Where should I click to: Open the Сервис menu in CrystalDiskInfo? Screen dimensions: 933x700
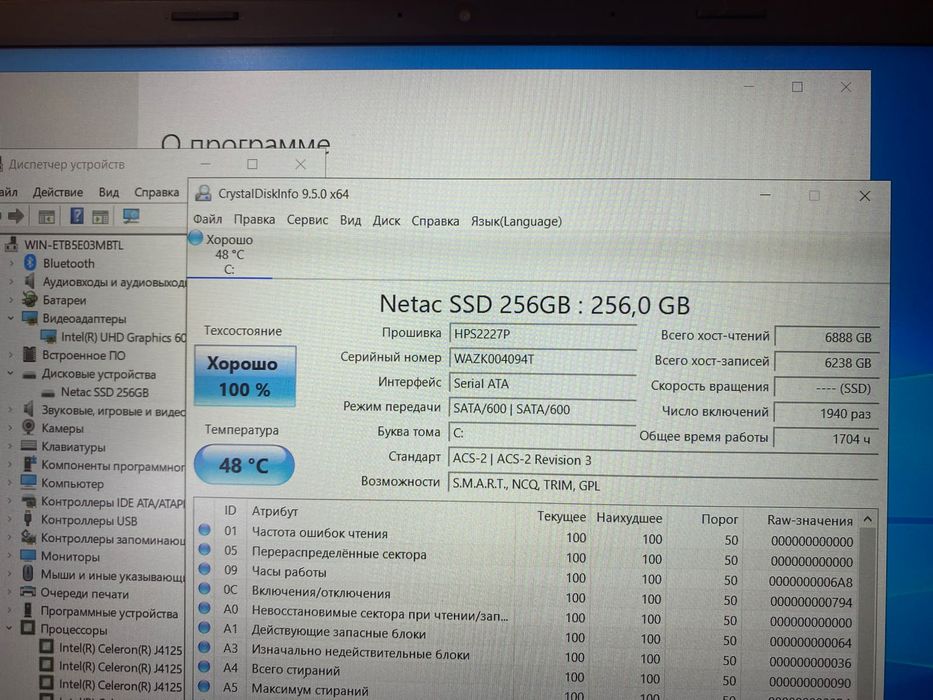[x=308, y=220]
